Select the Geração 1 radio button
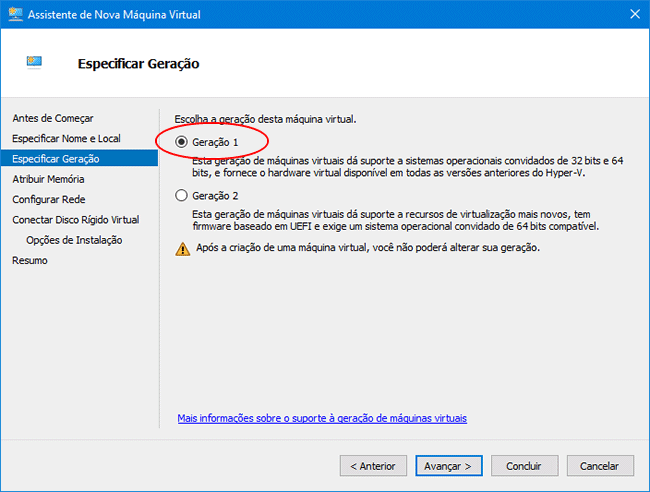 click(x=181, y=143)
